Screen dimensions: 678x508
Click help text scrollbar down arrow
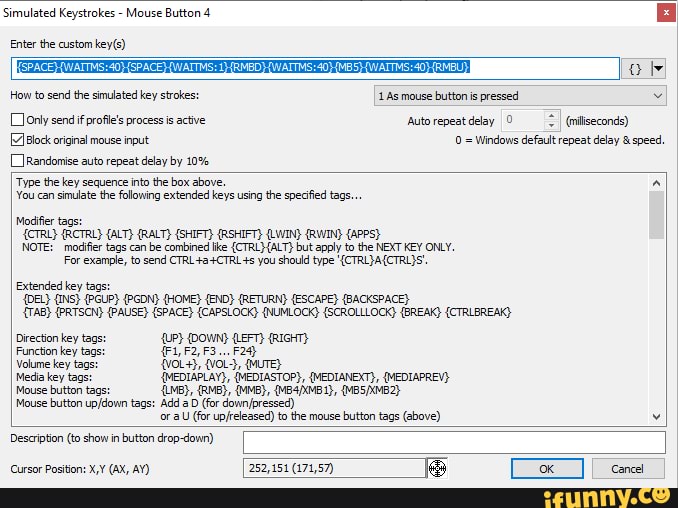pyautogui.click(x=657, y=417)
